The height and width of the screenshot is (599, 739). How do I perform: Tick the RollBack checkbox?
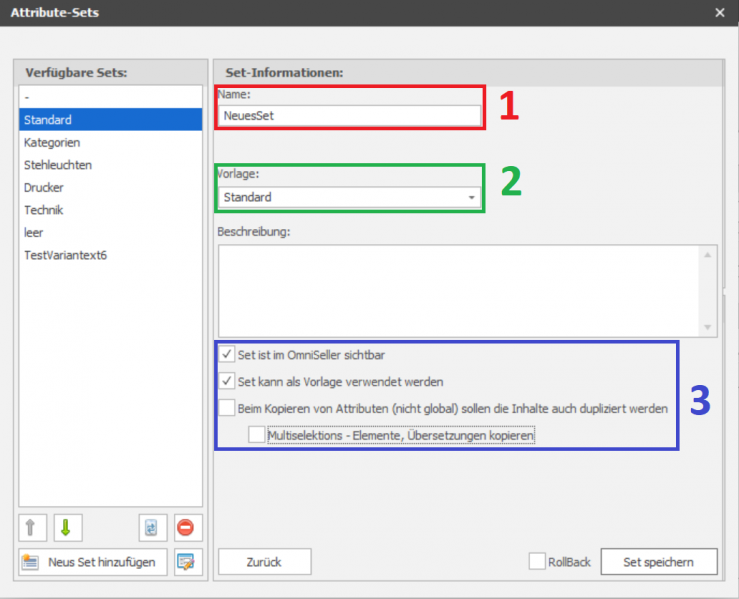pos(538,562)
